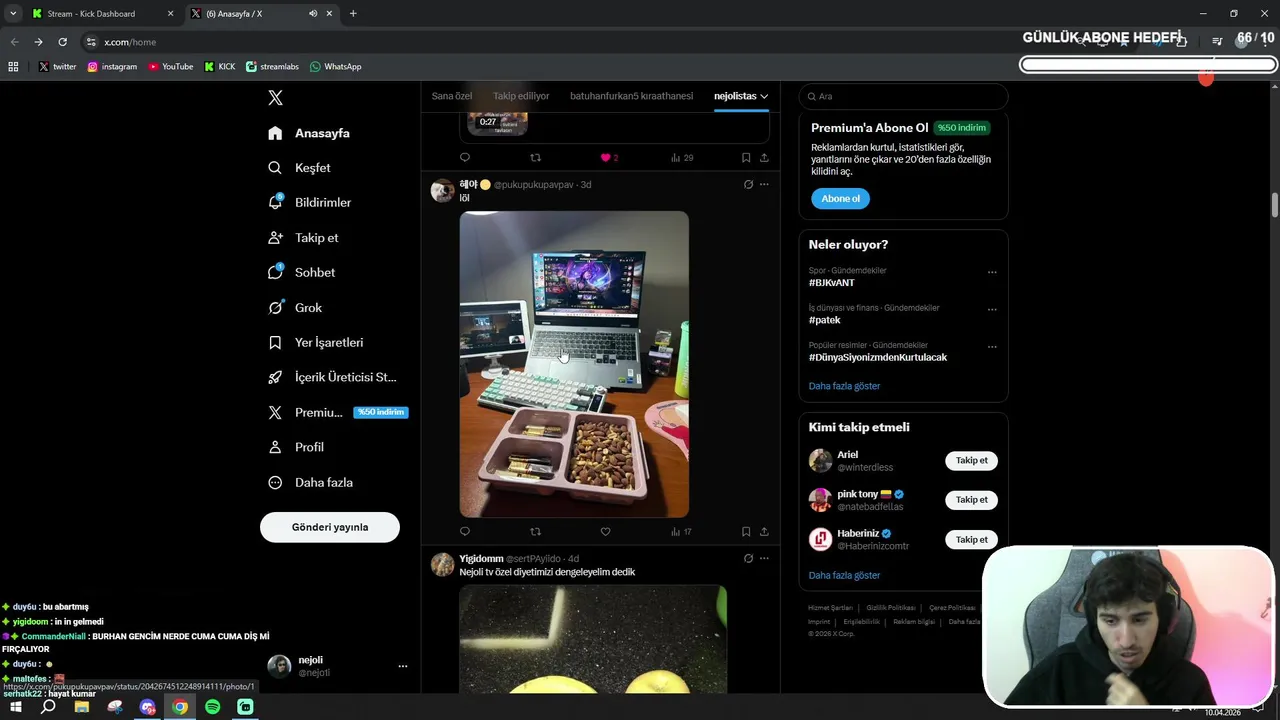The image size is (1280, 720).
Task: Switch to Takip ediliyor tab
Action: click(521, 96)
